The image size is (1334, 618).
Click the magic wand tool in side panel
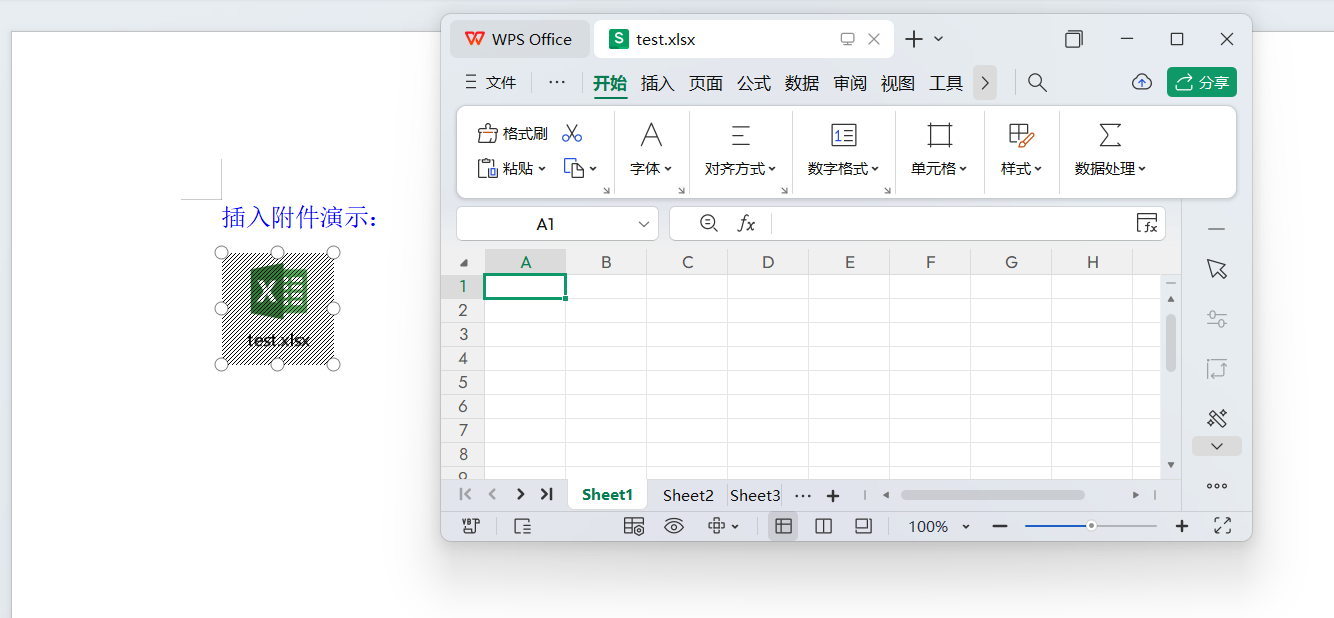tap(1216, 418)
